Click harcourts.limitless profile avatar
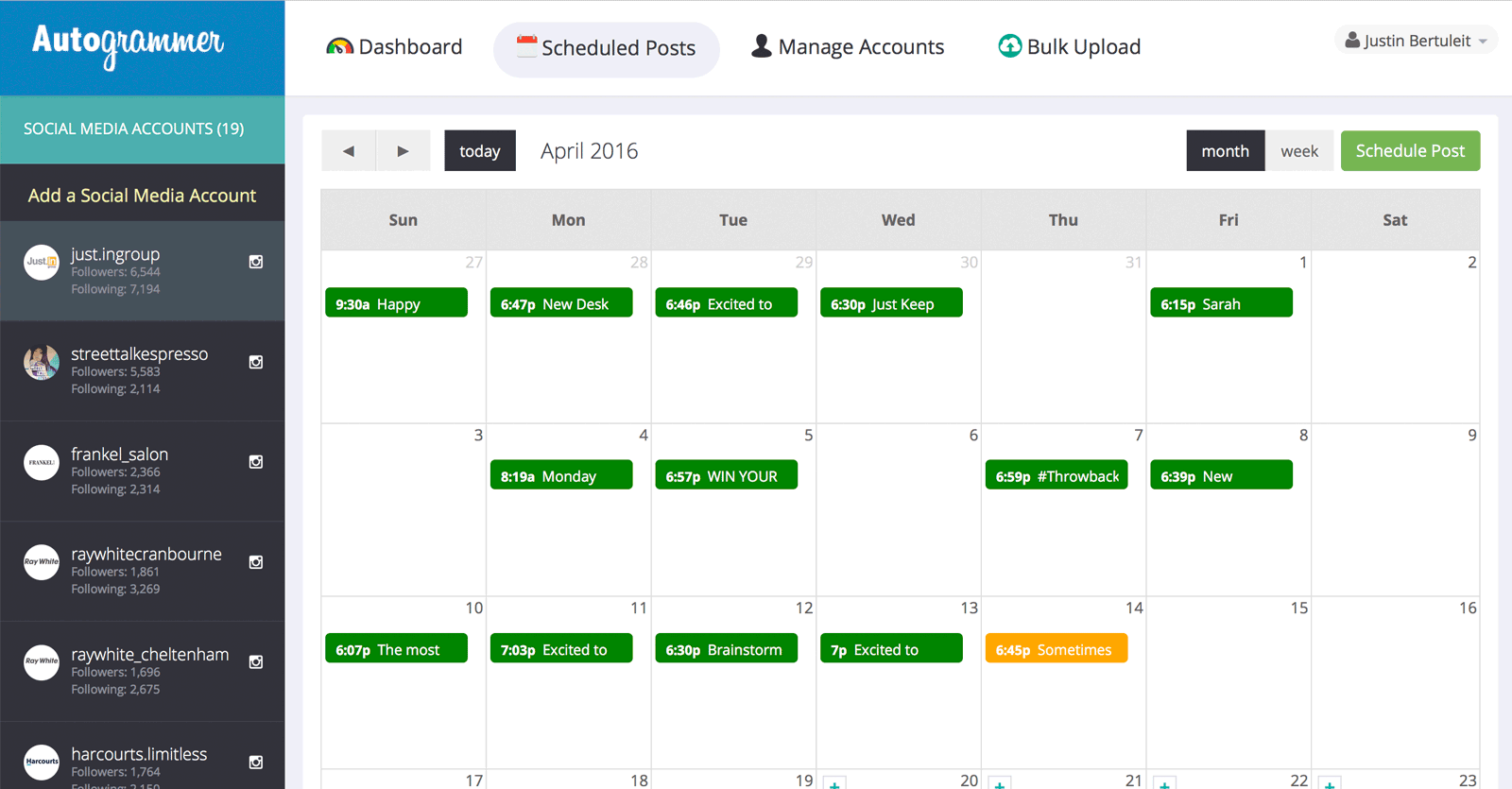This screenshot has height=789, width=1512. click(x=42, y=762)
